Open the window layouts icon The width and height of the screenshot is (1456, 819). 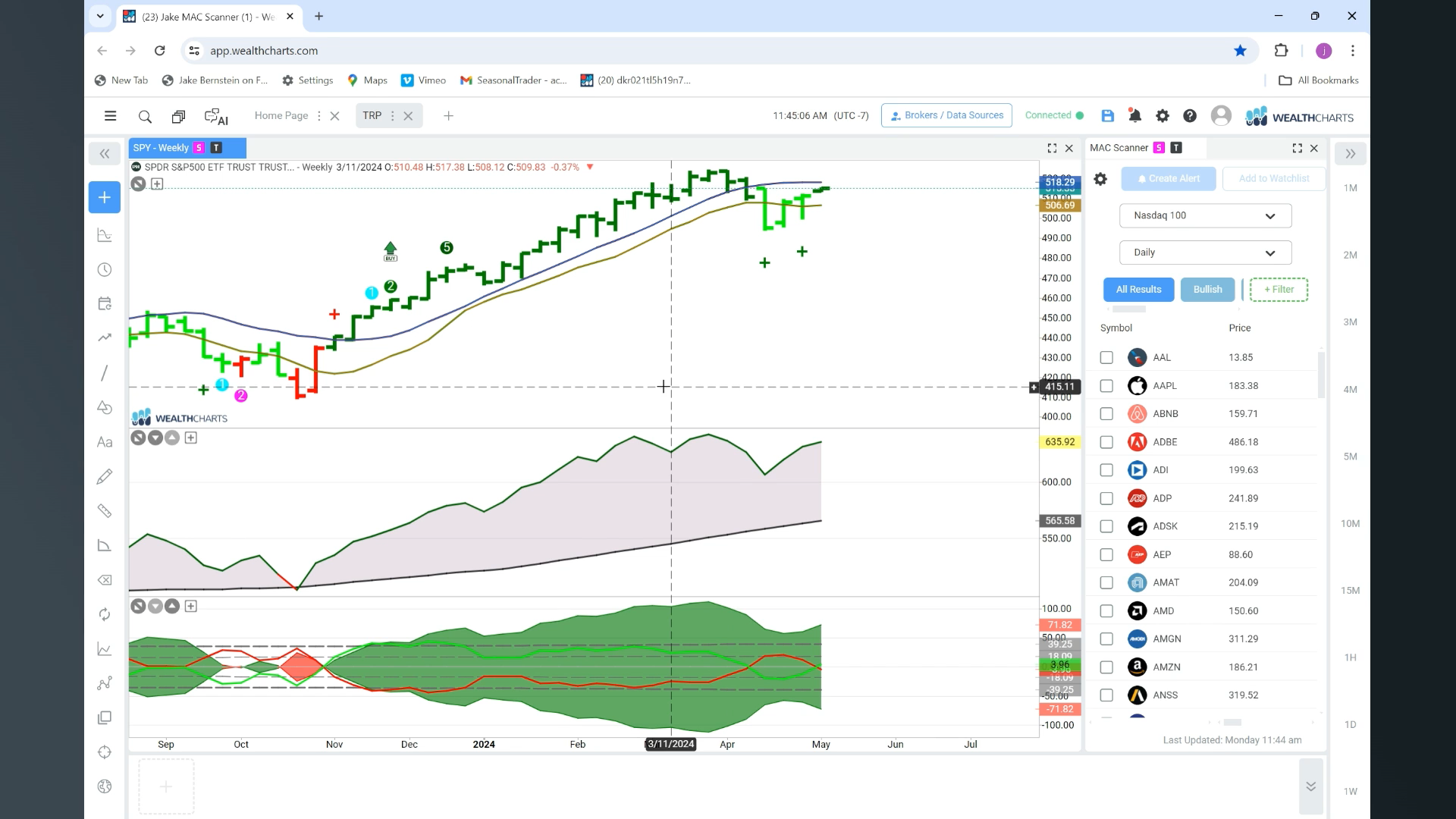tap(178, 117)
